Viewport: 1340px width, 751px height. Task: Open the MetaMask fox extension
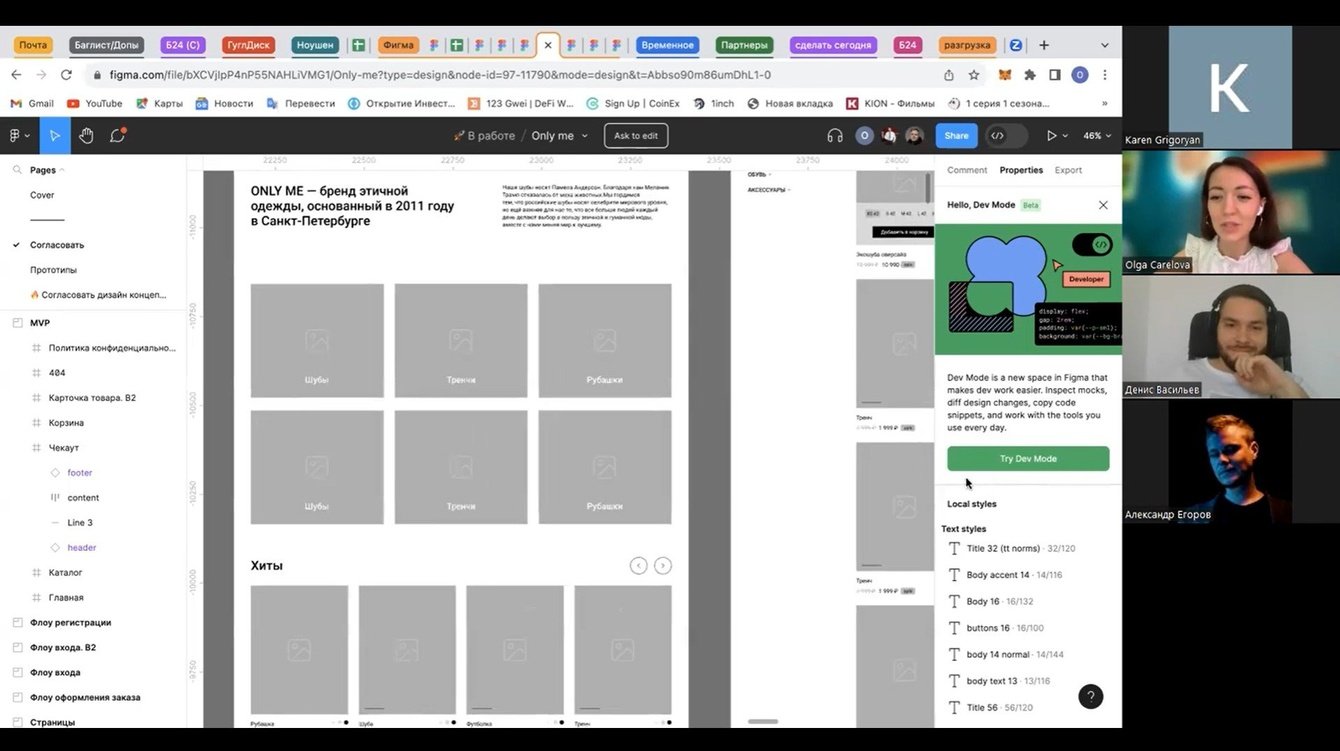[x=1005, y=75]
